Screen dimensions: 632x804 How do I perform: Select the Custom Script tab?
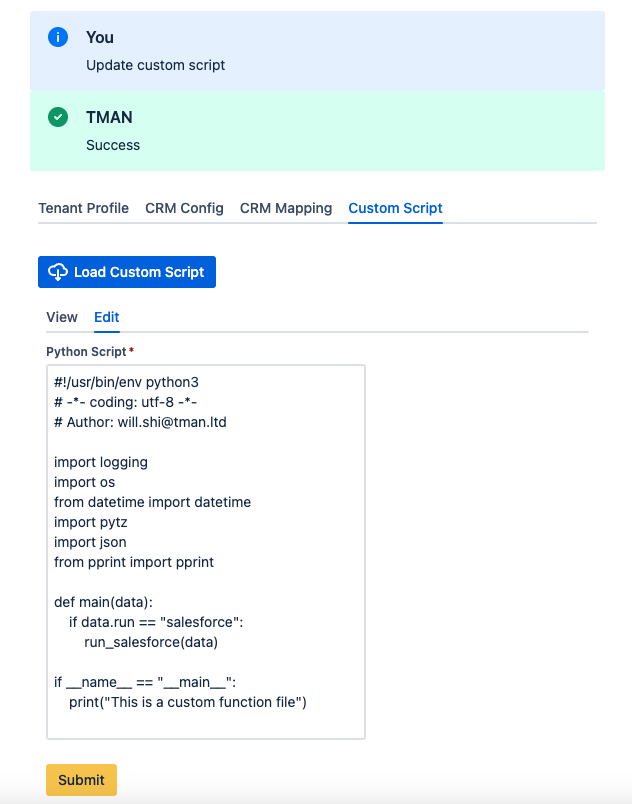(395, 208)
